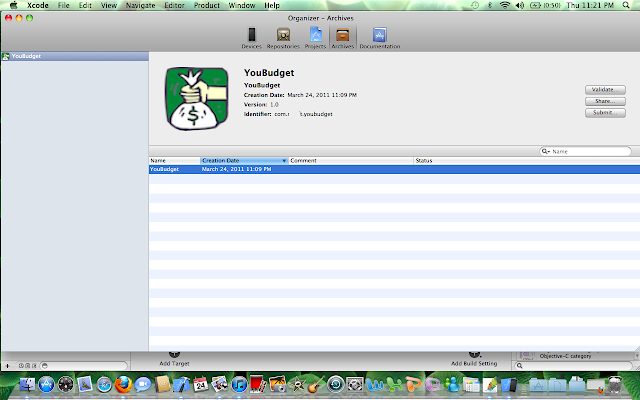Open the Help menu
Screen dimensions: 640x400
[x=272, y=5]
